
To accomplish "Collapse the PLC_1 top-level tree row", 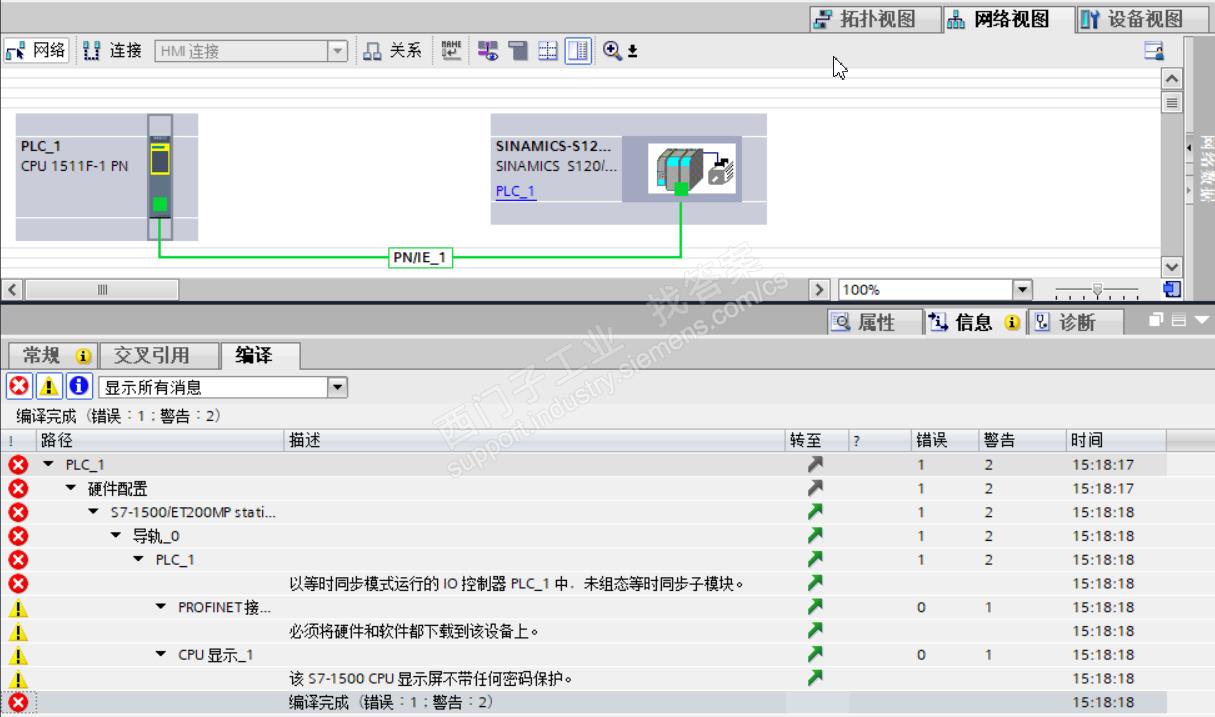I will (x=48, y=465).
